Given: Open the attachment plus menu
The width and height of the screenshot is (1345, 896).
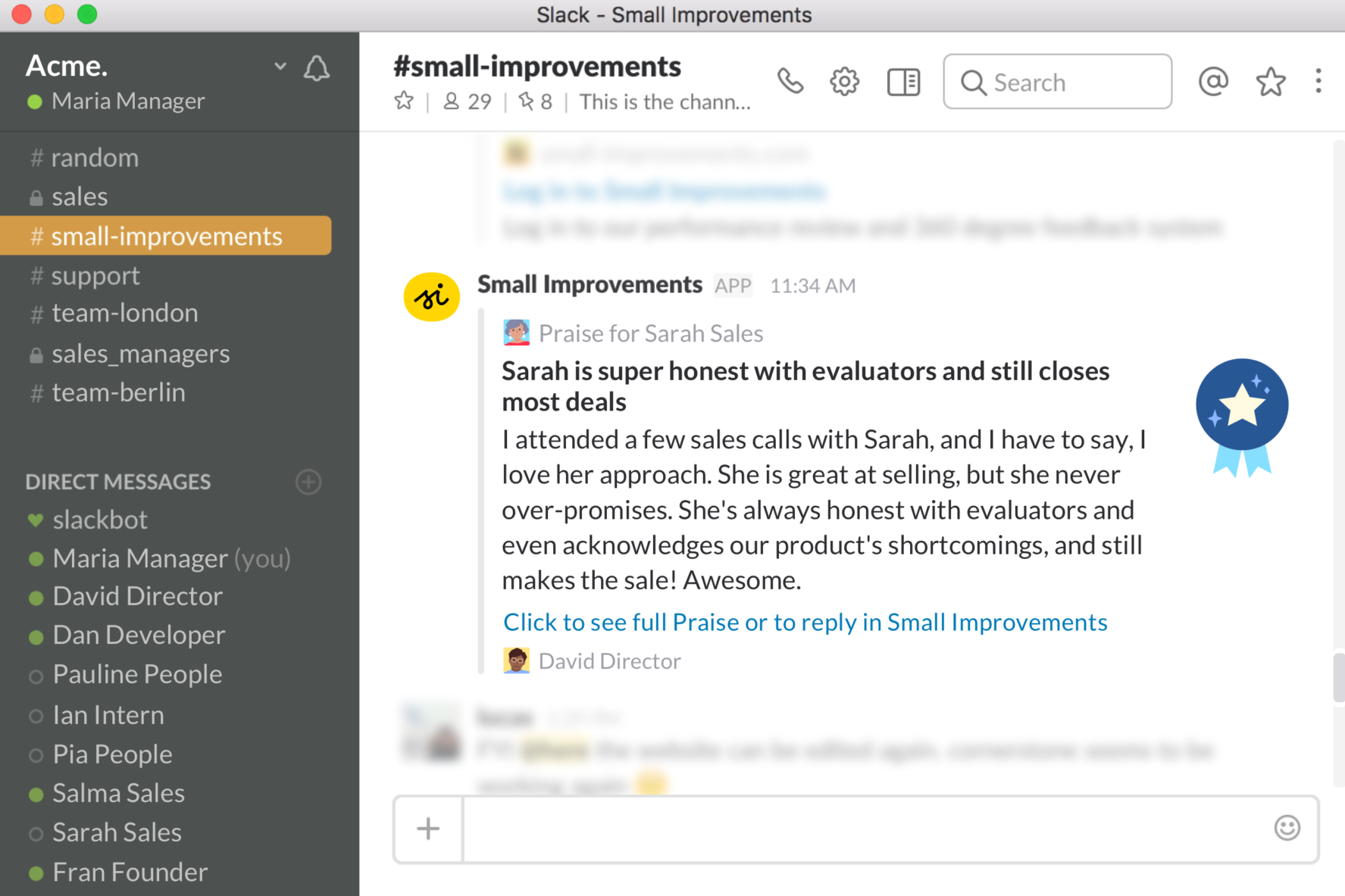Looking at the screenshot, I should 428,829.
